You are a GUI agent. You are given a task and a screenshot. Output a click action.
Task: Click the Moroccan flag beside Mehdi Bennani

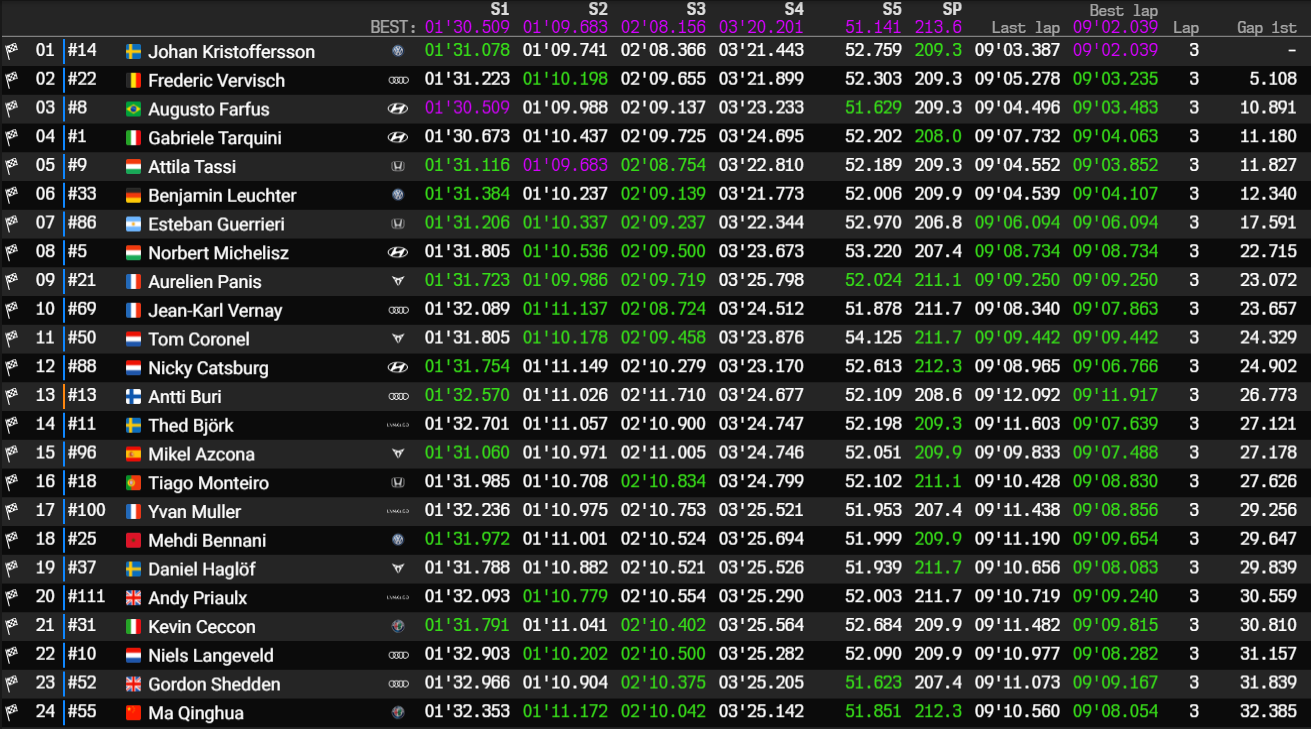[134, 541]
